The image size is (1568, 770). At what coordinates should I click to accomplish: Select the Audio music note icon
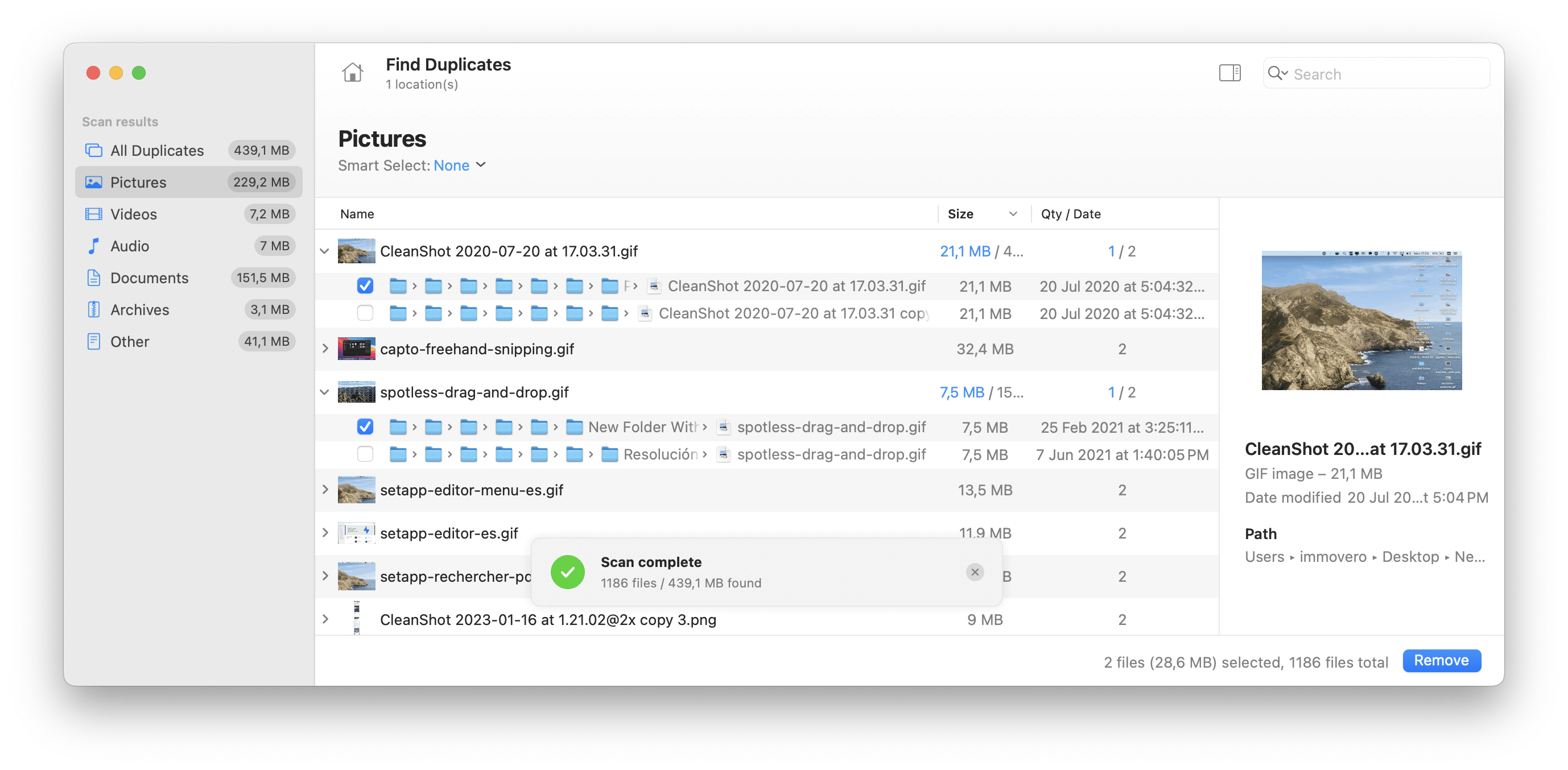94,246
